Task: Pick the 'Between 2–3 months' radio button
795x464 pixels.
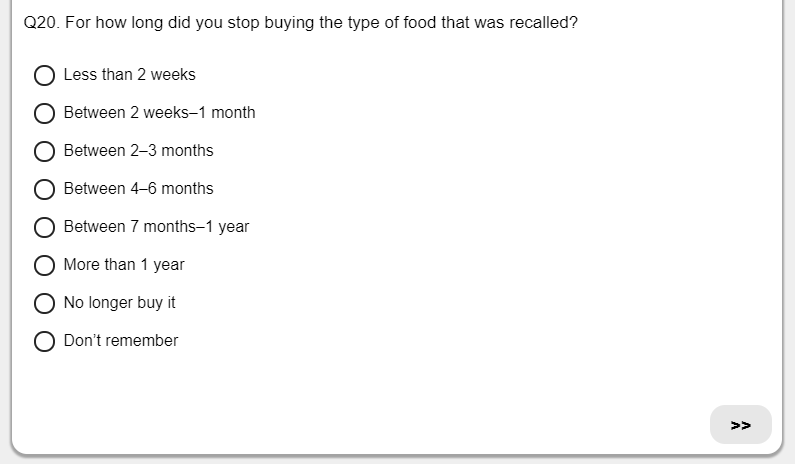Action: click(44, 151)
